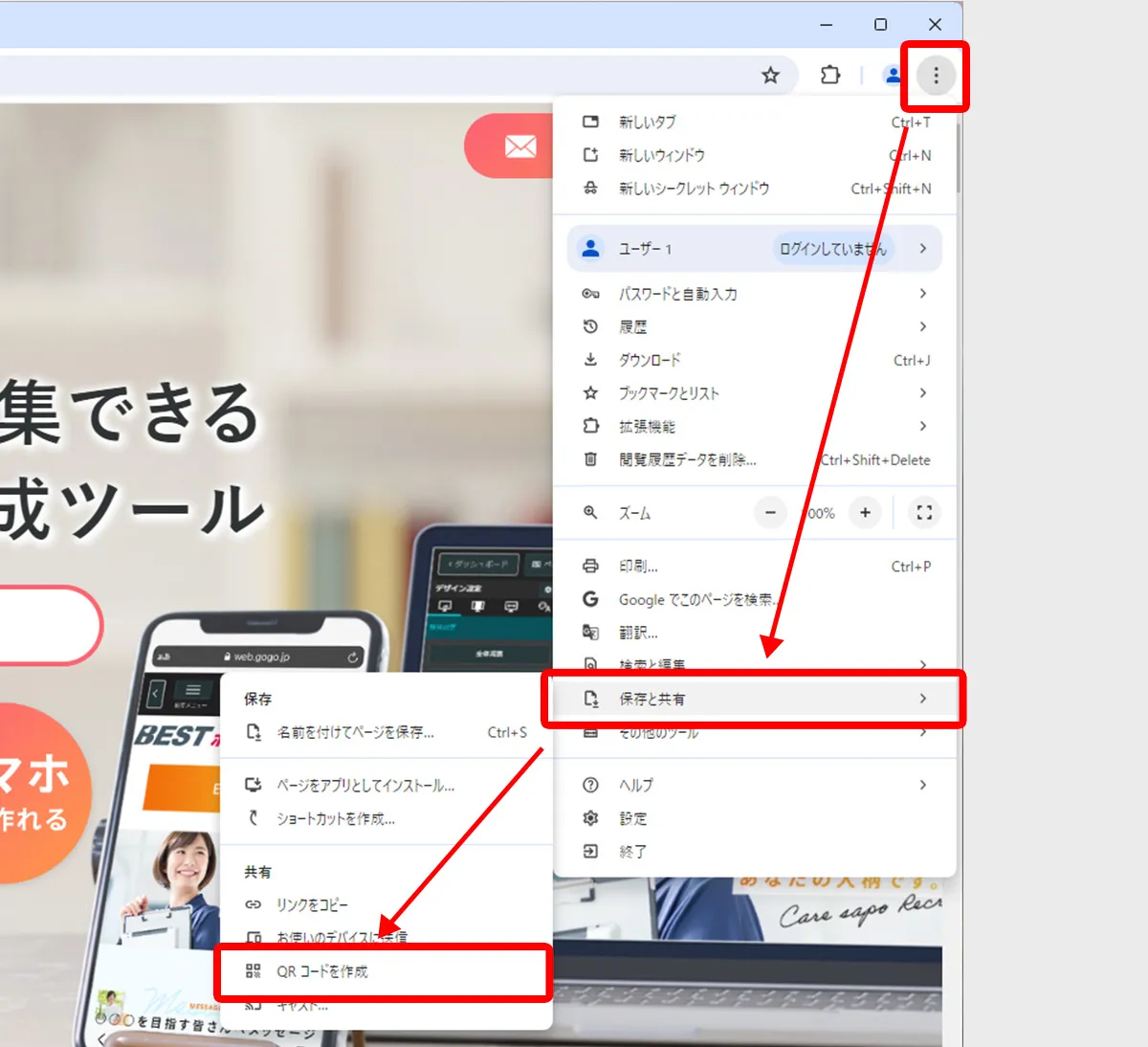The image size is (1148, 1047).
Task: Expand the 履歴 submenu chevron
Action: pos(922,326)
